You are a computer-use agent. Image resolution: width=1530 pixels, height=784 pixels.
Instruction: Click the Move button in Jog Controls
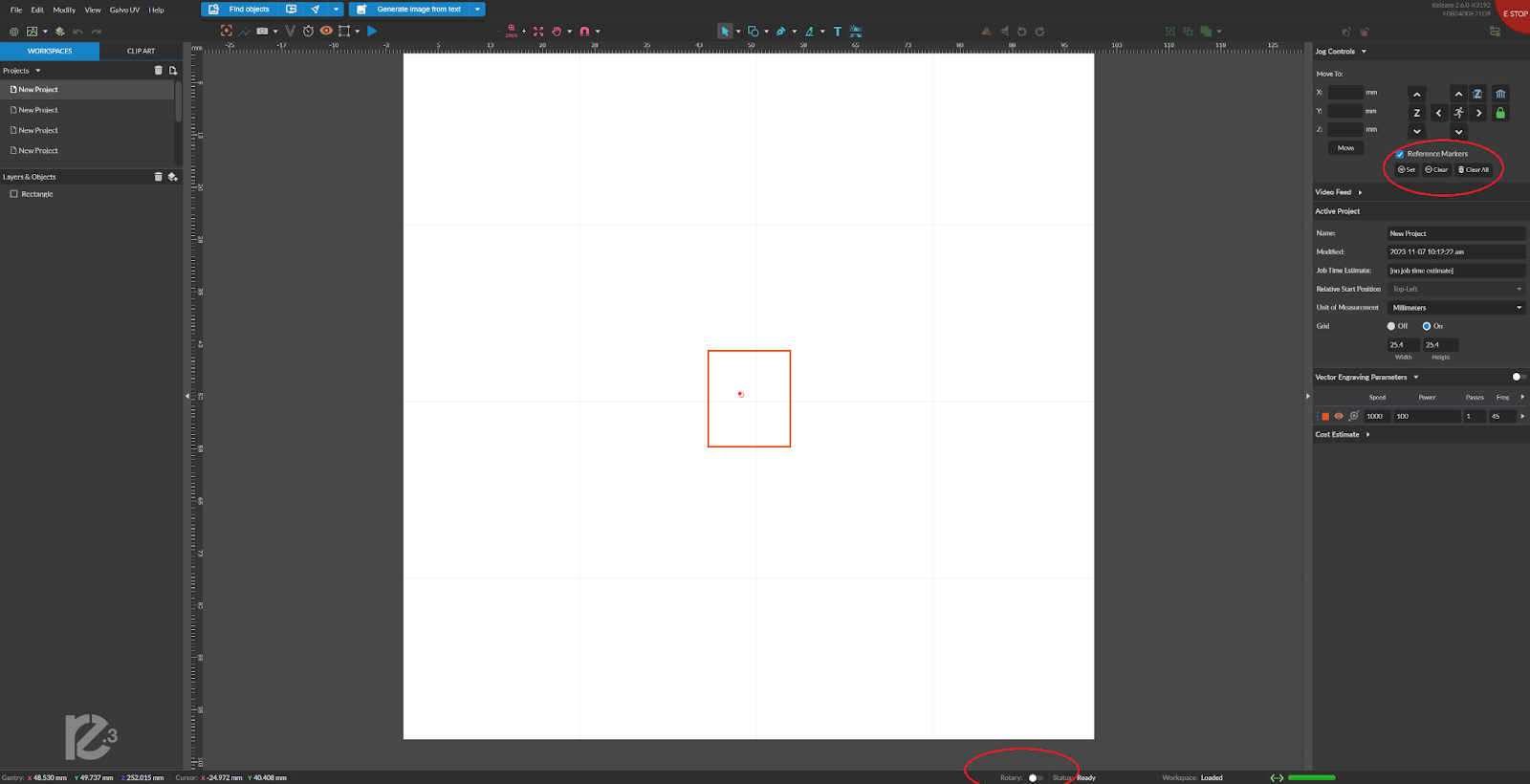pos(1345,148)
